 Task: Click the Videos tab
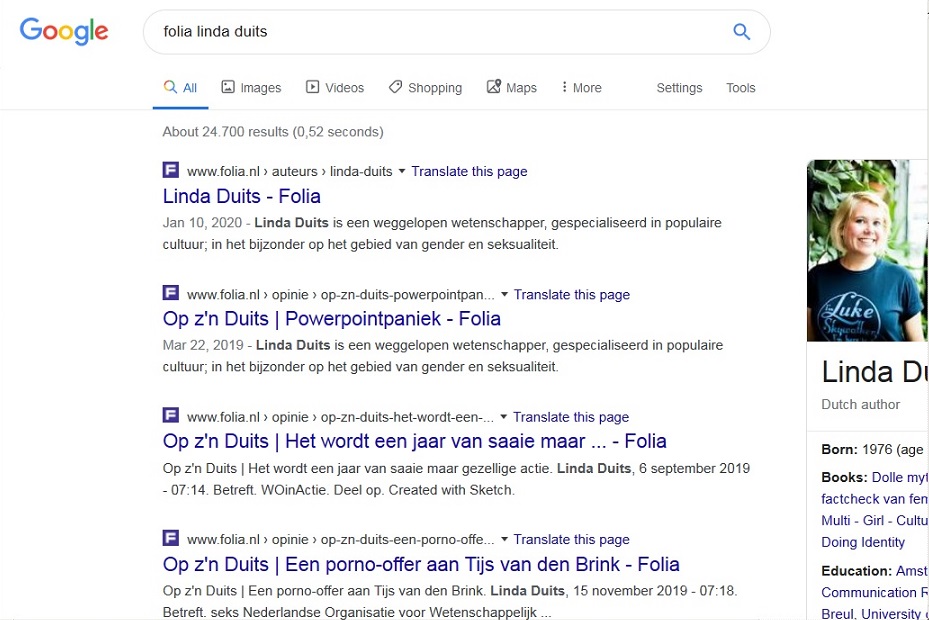coord(335,88)
